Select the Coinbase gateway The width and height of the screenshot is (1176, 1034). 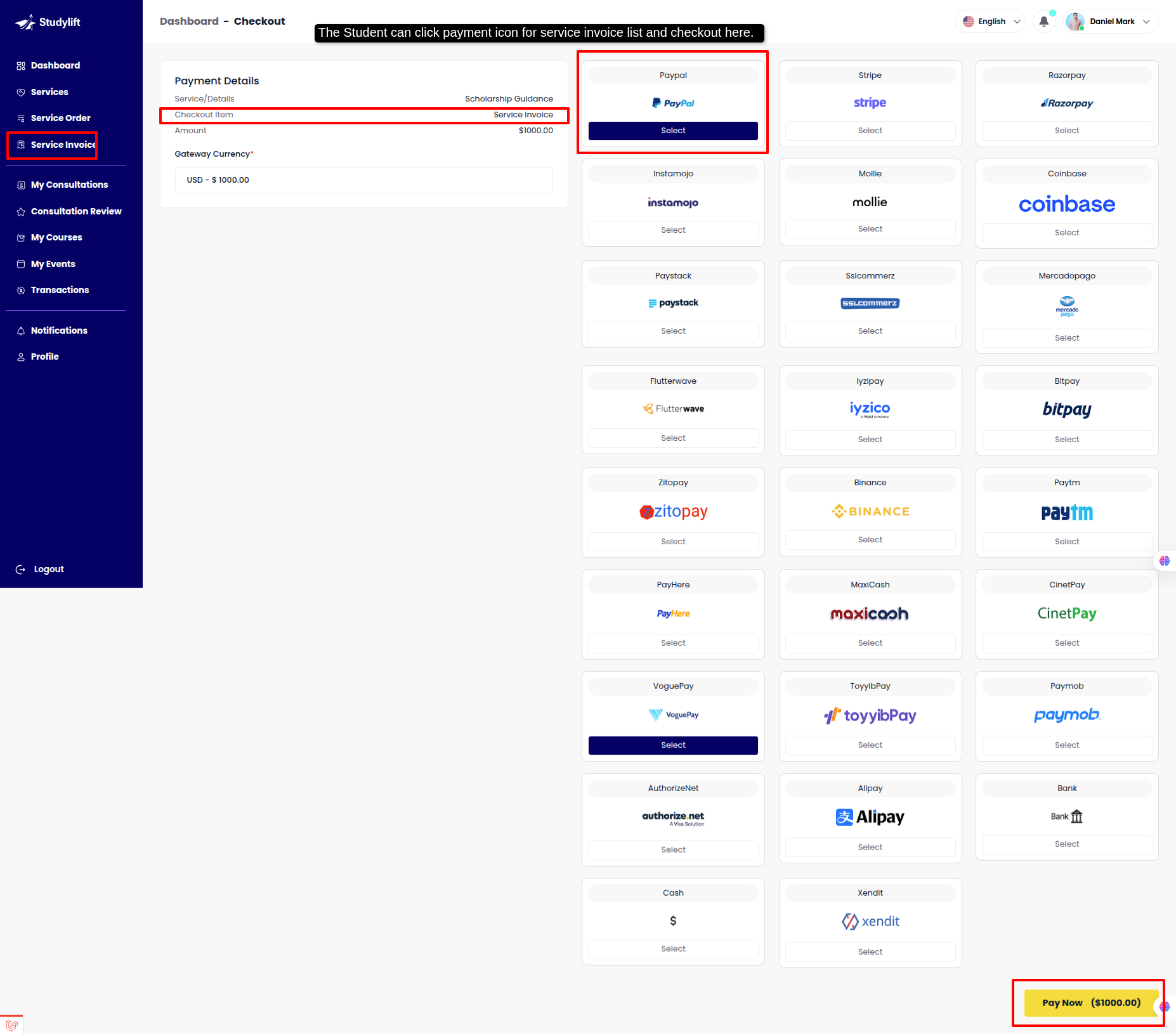pyautogui.click(x=1067, y=233)
